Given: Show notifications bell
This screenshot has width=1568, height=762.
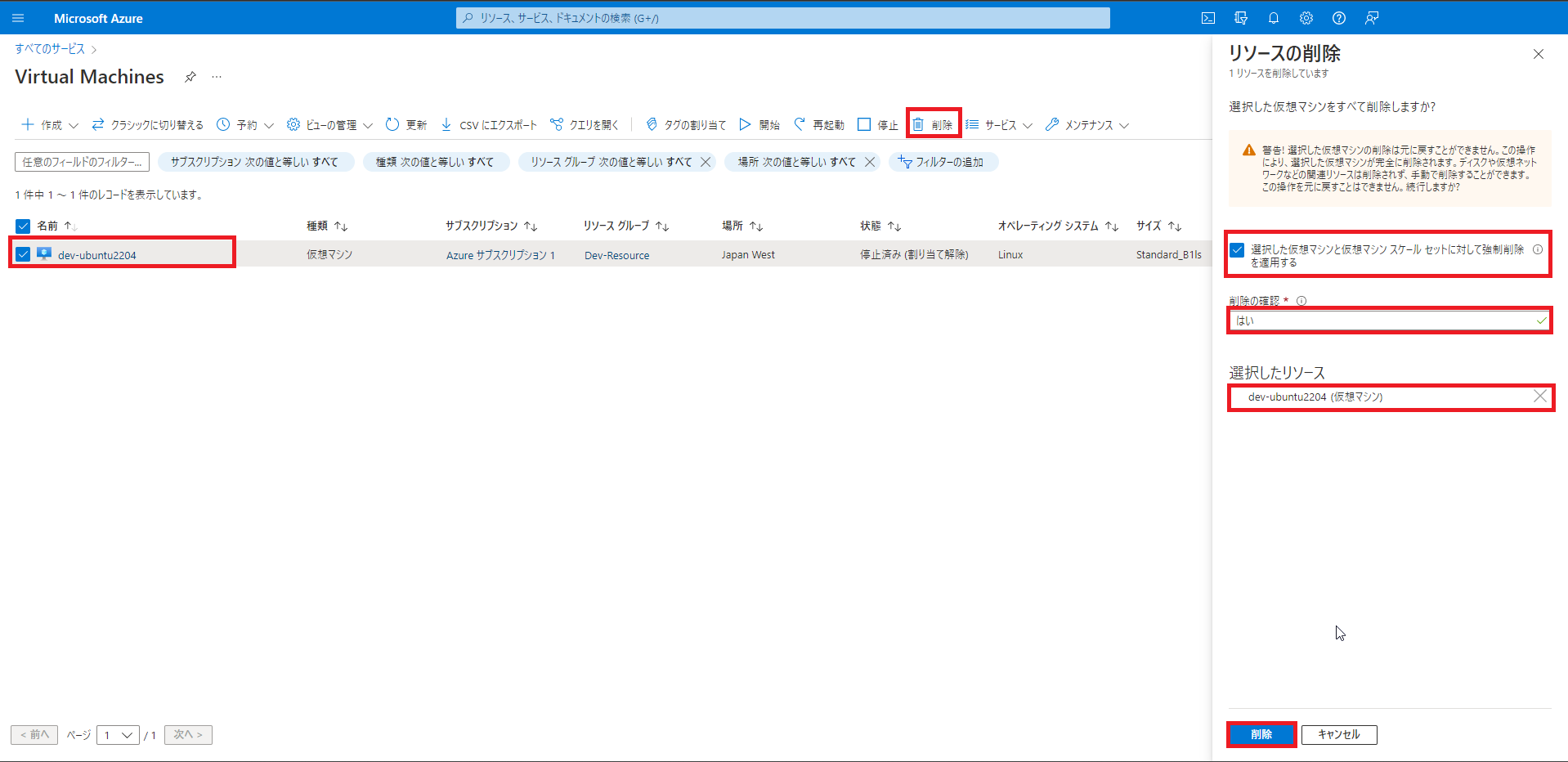Looking at the screenshot, I should (x=1274, y=18).
